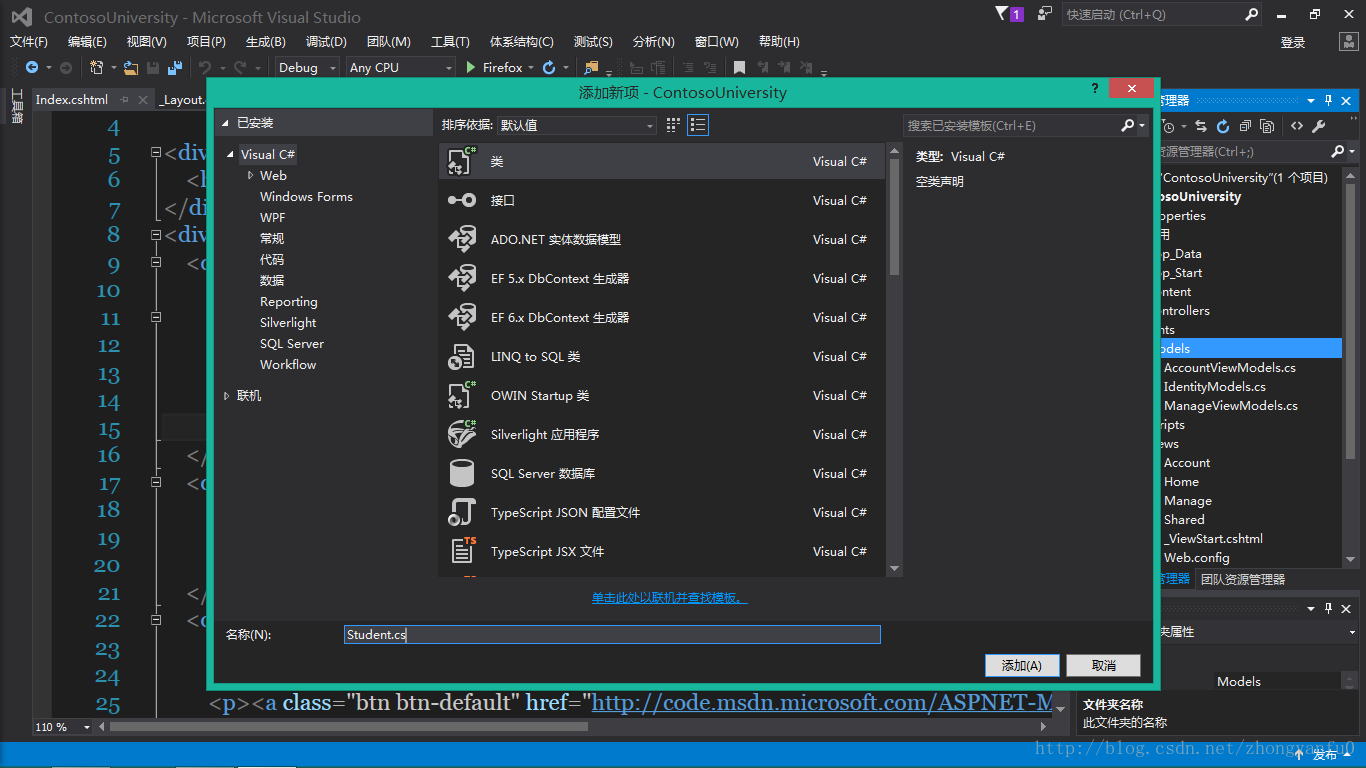This screenshot has width=1366, height=768.
Task: Switch the template list to details list view
Action: click(x=698, y=125)
